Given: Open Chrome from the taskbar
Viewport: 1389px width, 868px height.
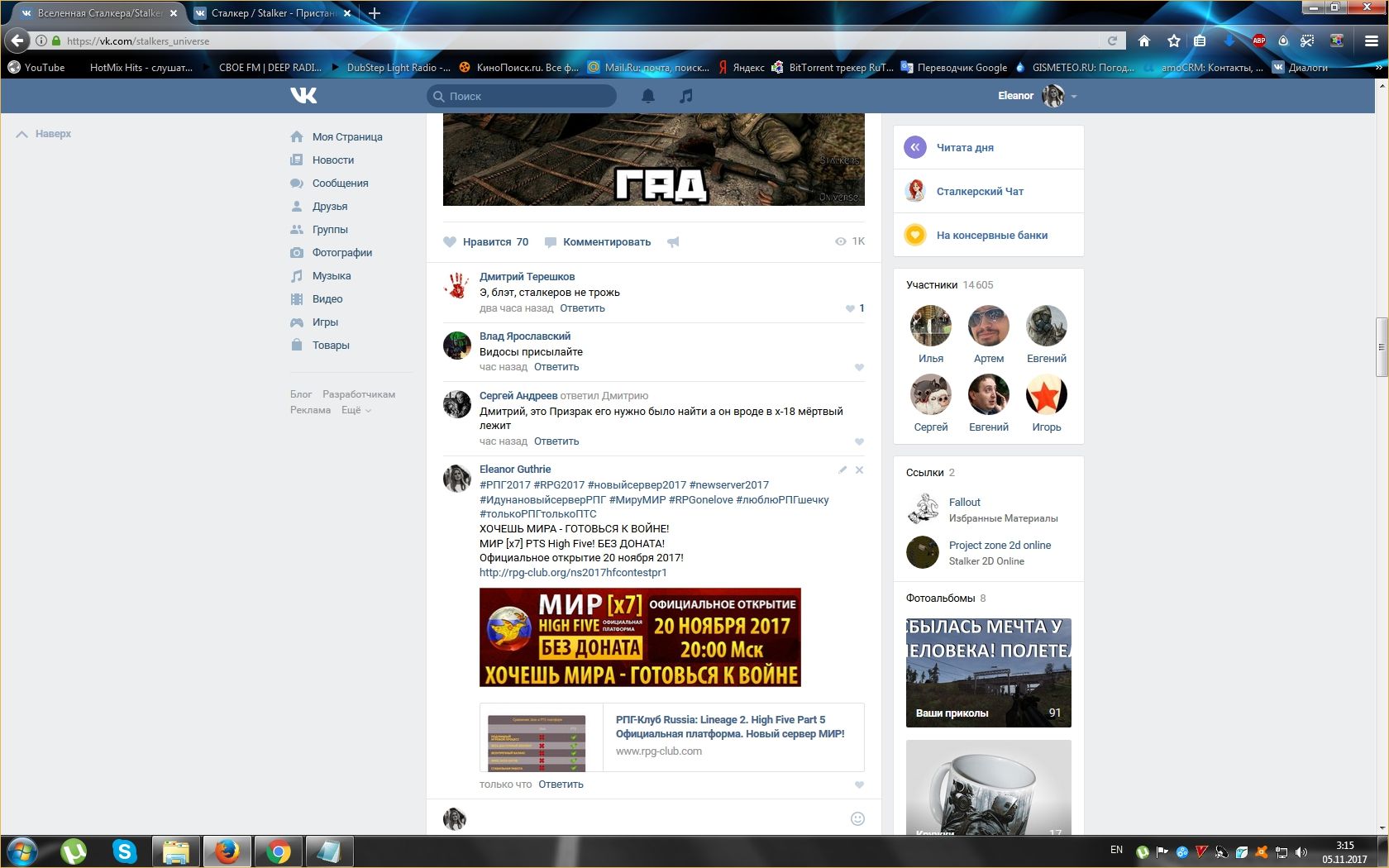Looking at the screenshot, I should coord(279,851).
